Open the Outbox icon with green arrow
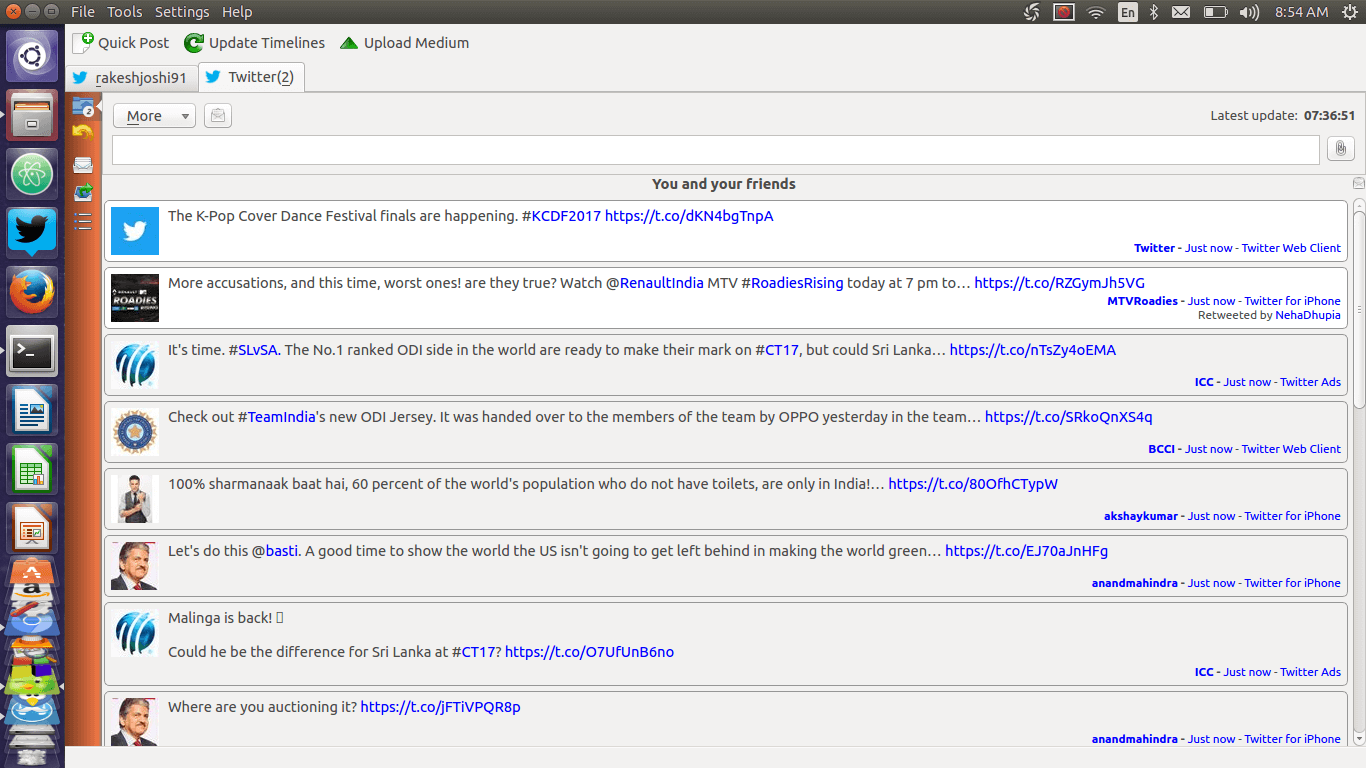 [83, 192]
